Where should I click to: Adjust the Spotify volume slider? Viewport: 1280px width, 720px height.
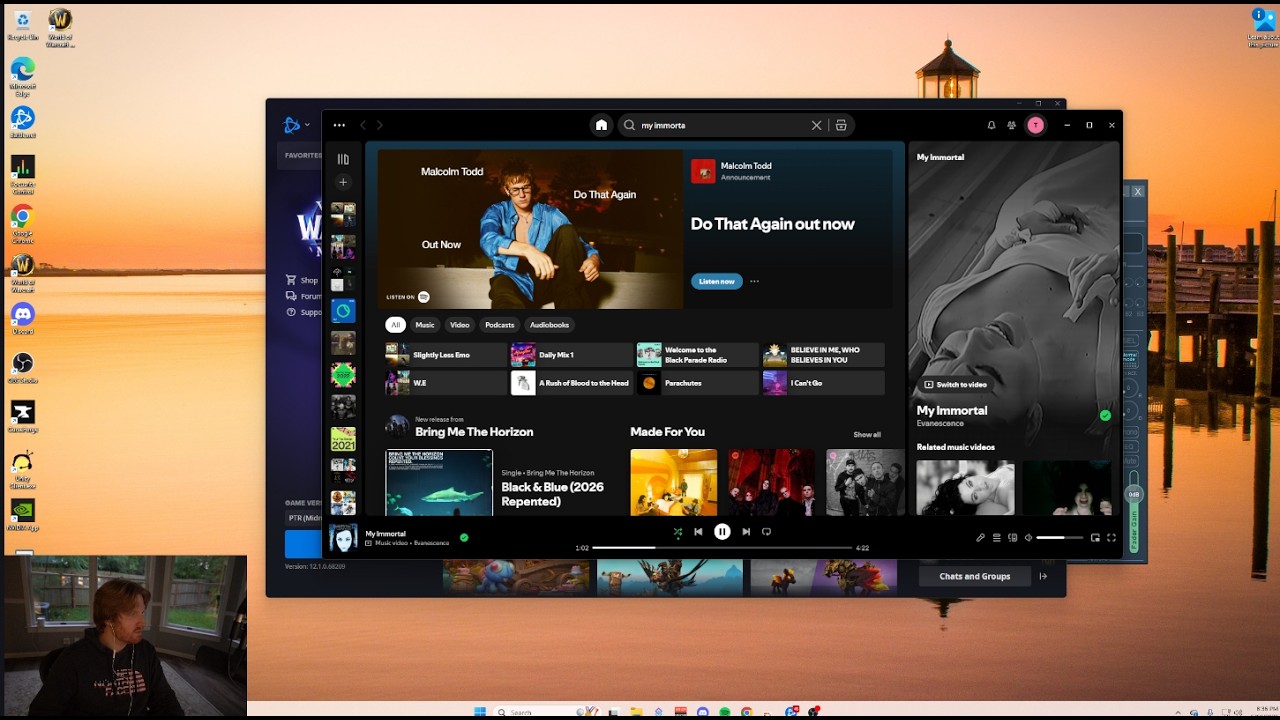coord(1060,538)
